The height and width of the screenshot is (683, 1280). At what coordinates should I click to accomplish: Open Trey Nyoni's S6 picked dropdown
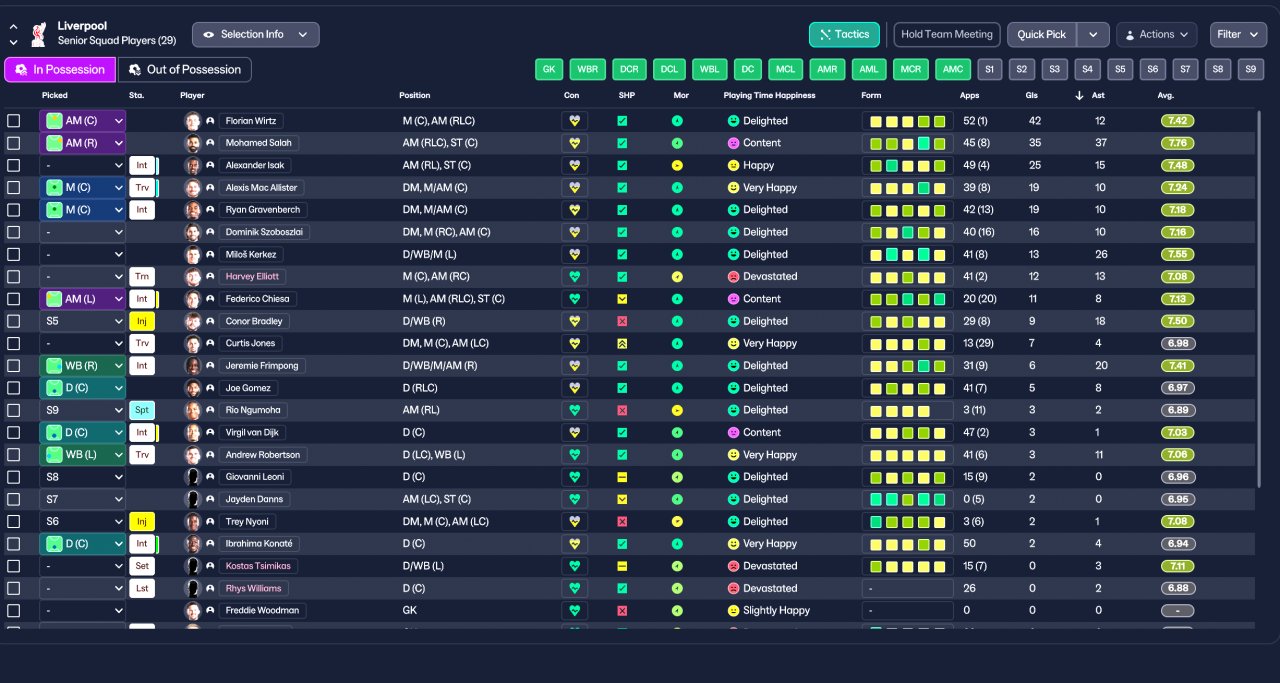click(83, 521)
